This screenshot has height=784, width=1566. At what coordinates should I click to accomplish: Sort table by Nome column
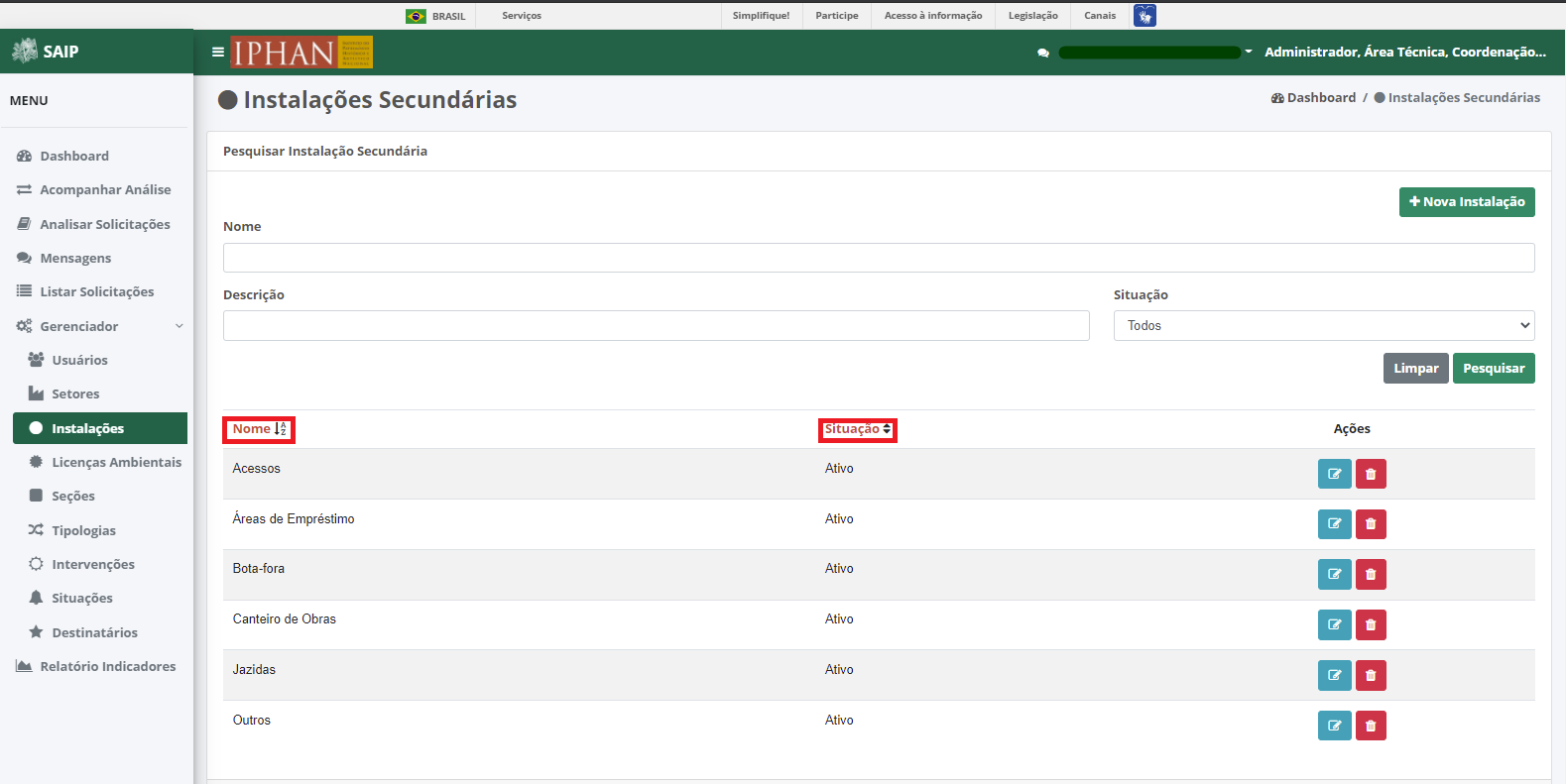coord(259,429)
